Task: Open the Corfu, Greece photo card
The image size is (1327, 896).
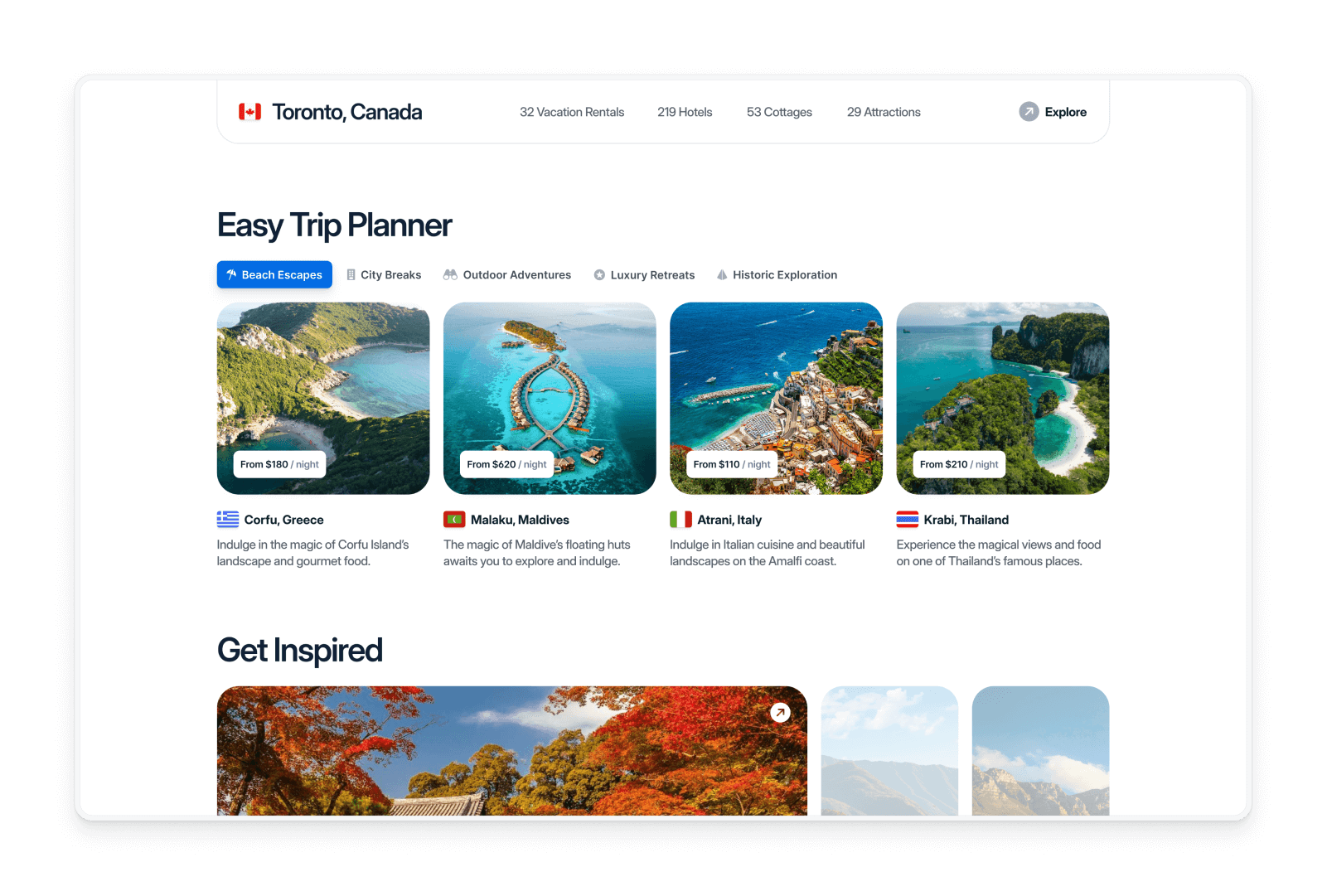Action: (x=323, y=398)
